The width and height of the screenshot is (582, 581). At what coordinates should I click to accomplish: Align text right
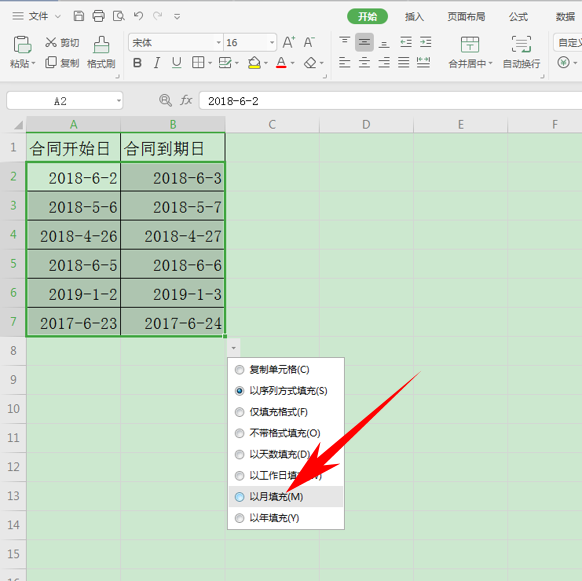point(384,62)
